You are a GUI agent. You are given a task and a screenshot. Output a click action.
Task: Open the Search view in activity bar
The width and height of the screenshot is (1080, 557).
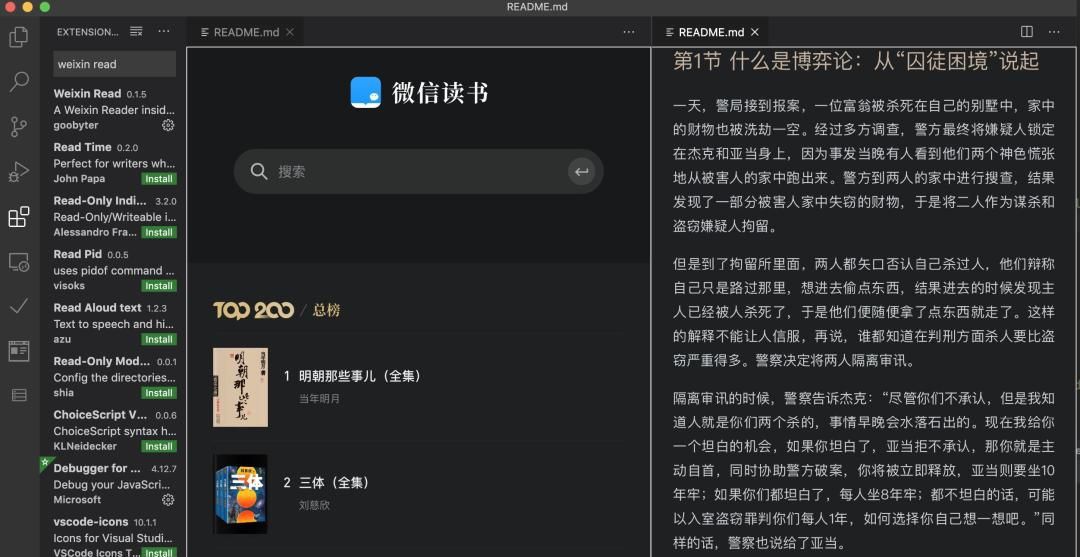19,81
